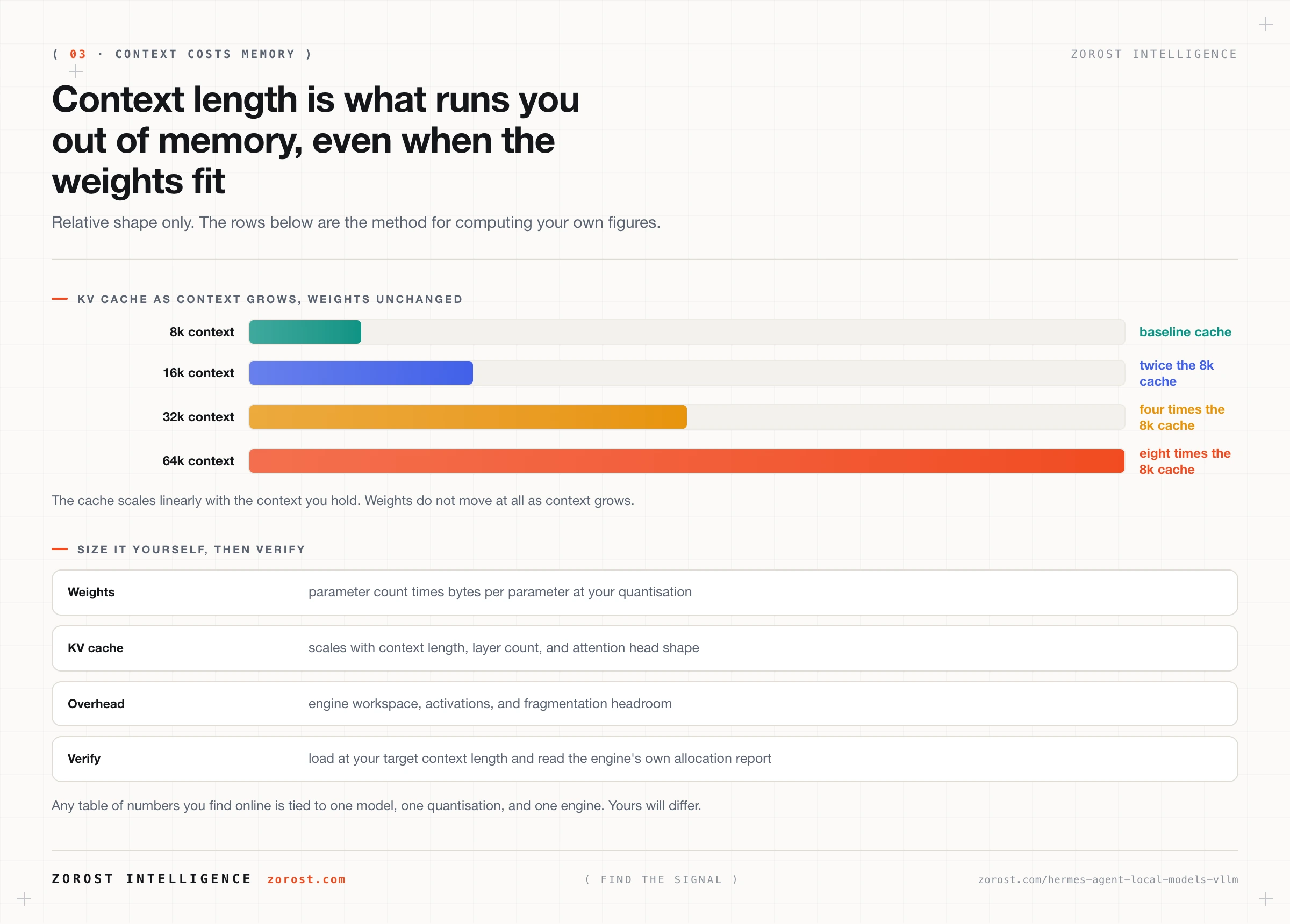
Task: Click the 'four times the 8k cache' annotation
Action: 1181,417
